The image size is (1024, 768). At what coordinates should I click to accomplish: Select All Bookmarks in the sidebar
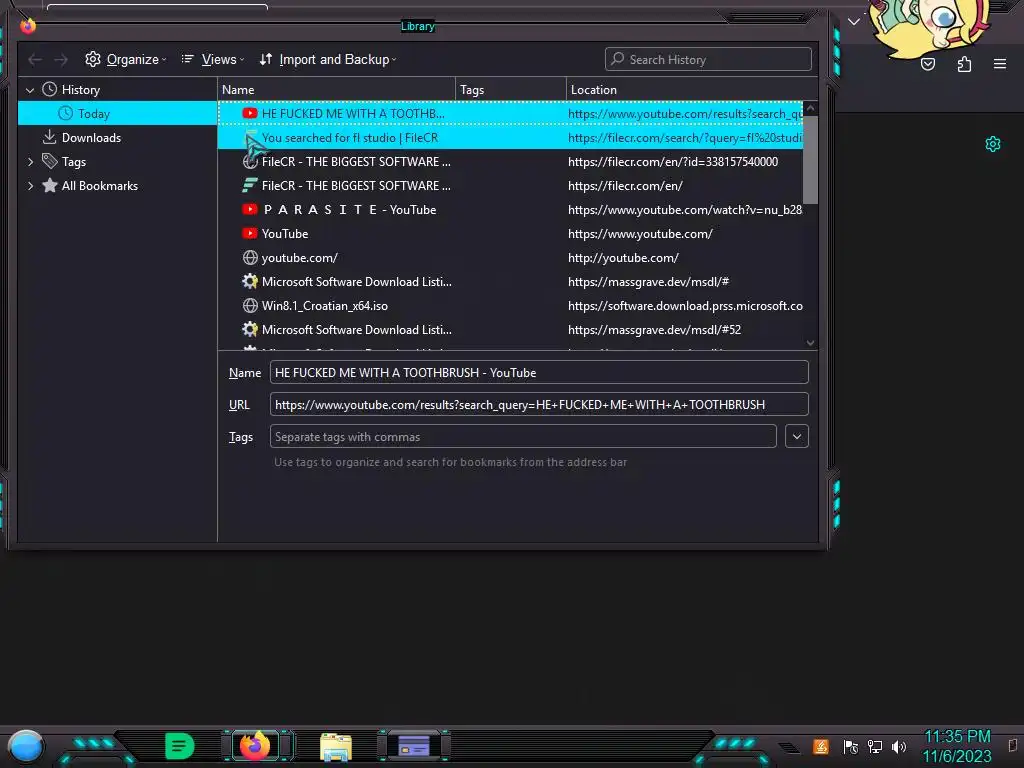coord(118,186)
